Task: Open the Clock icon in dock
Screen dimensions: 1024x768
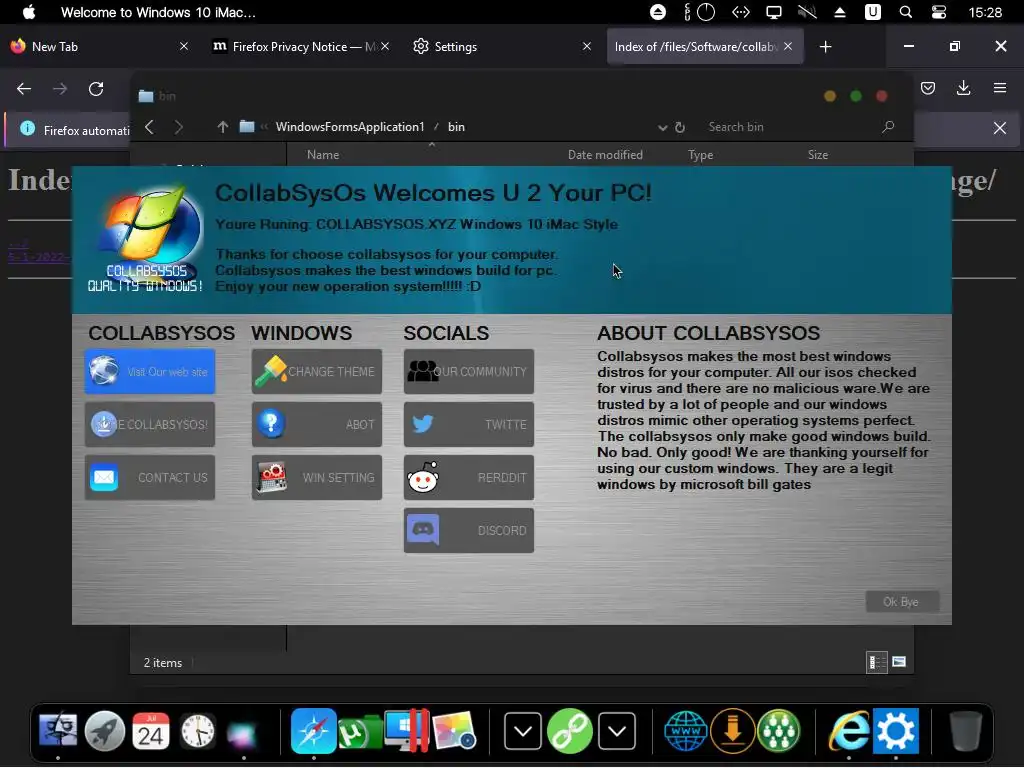Action: 198,731
